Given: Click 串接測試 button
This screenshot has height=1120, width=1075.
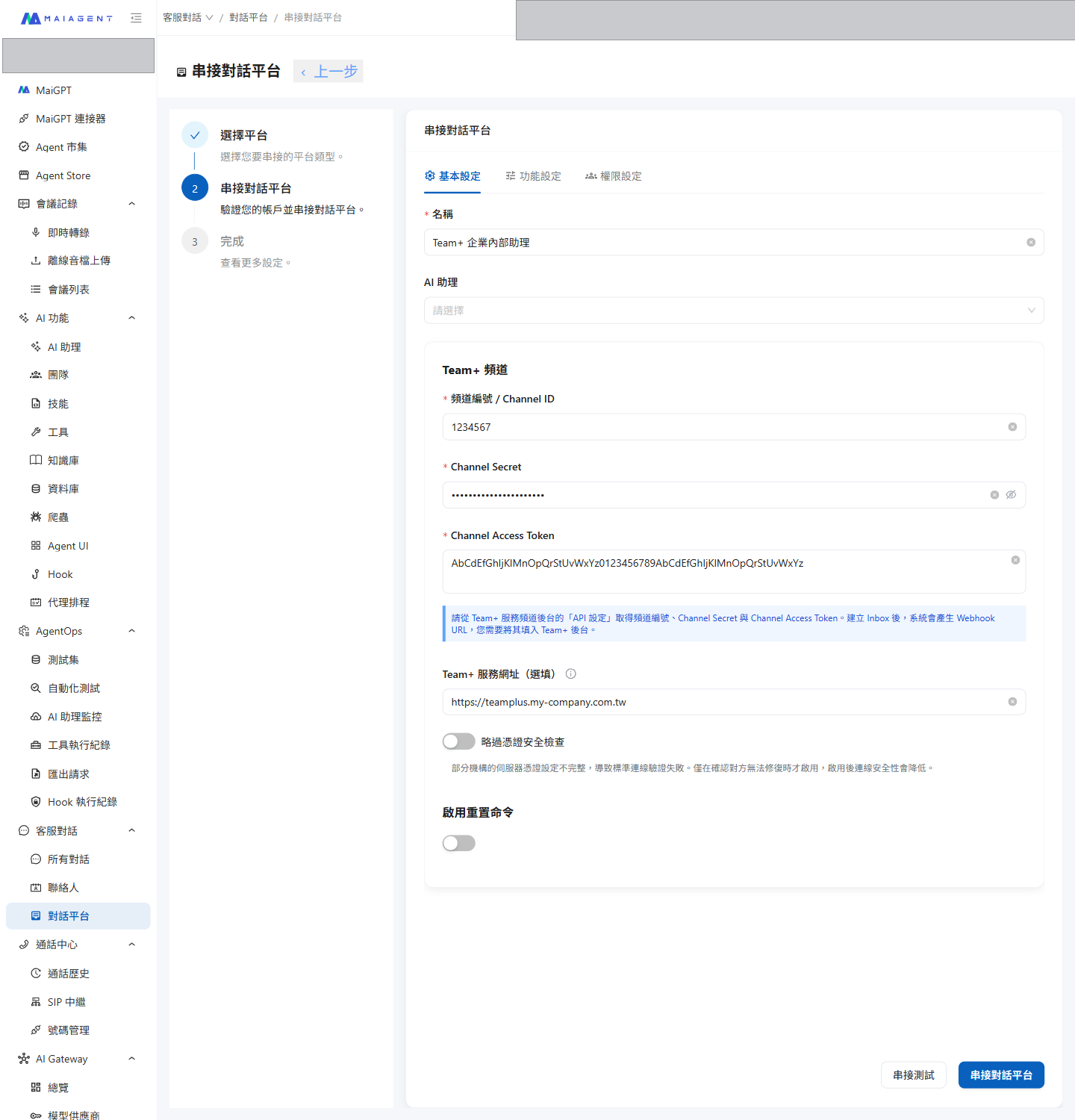Looking at the screenshot, I should pyautogui.click(x=914, y=1075).
